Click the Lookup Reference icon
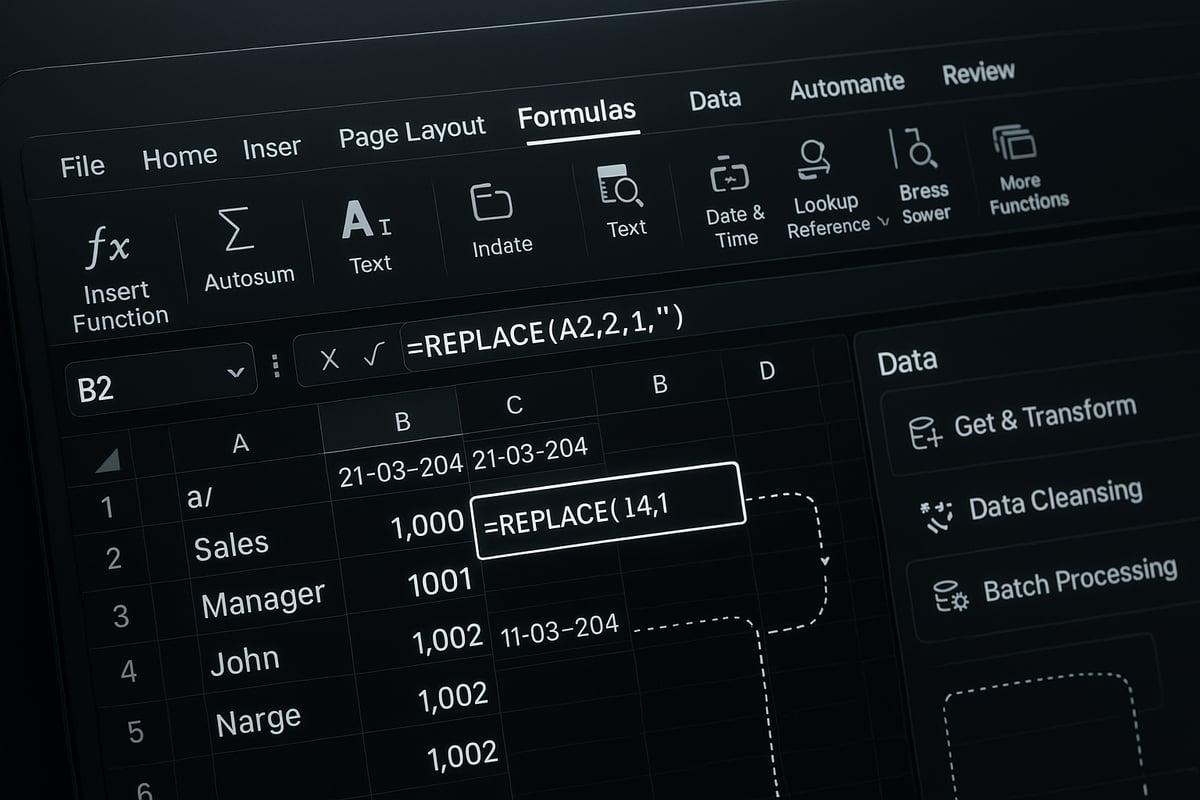Screen dimensions: 1200x800 click(815, 160)
